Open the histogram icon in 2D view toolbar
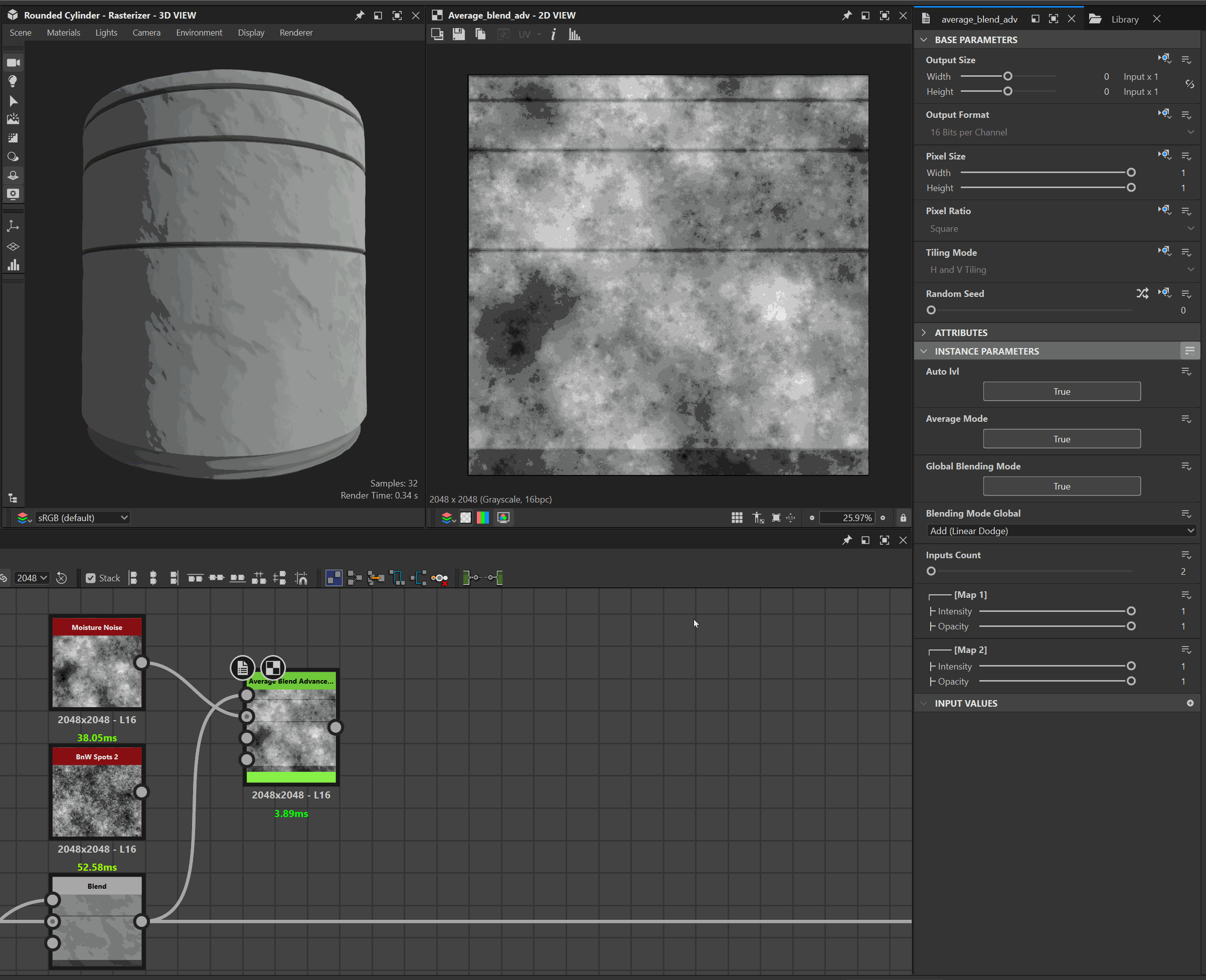 click(x=575, y=35)
